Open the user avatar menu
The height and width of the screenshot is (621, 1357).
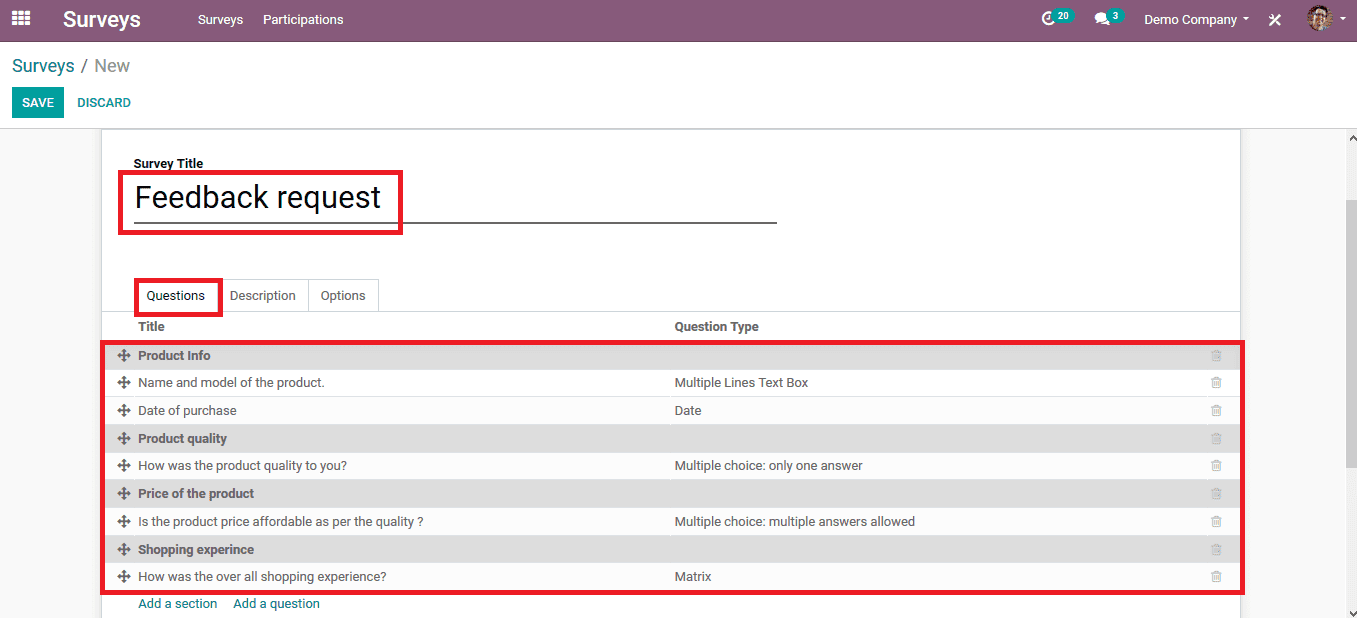point(1326,18)
